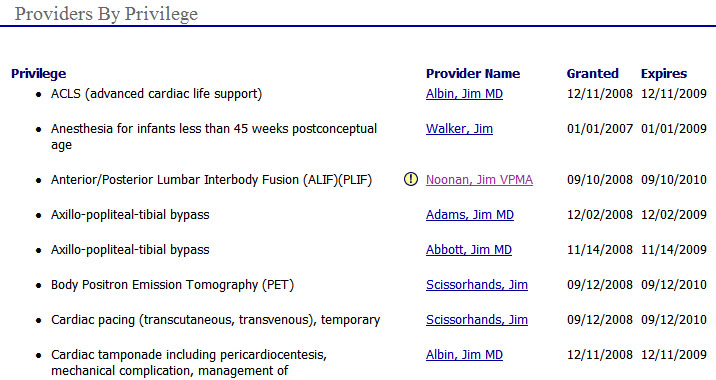Image resolution: width=716 pixels, height=380 pixels.
Task: Click the yellow warning icon beside Noonan
Action: pos(411,179)
